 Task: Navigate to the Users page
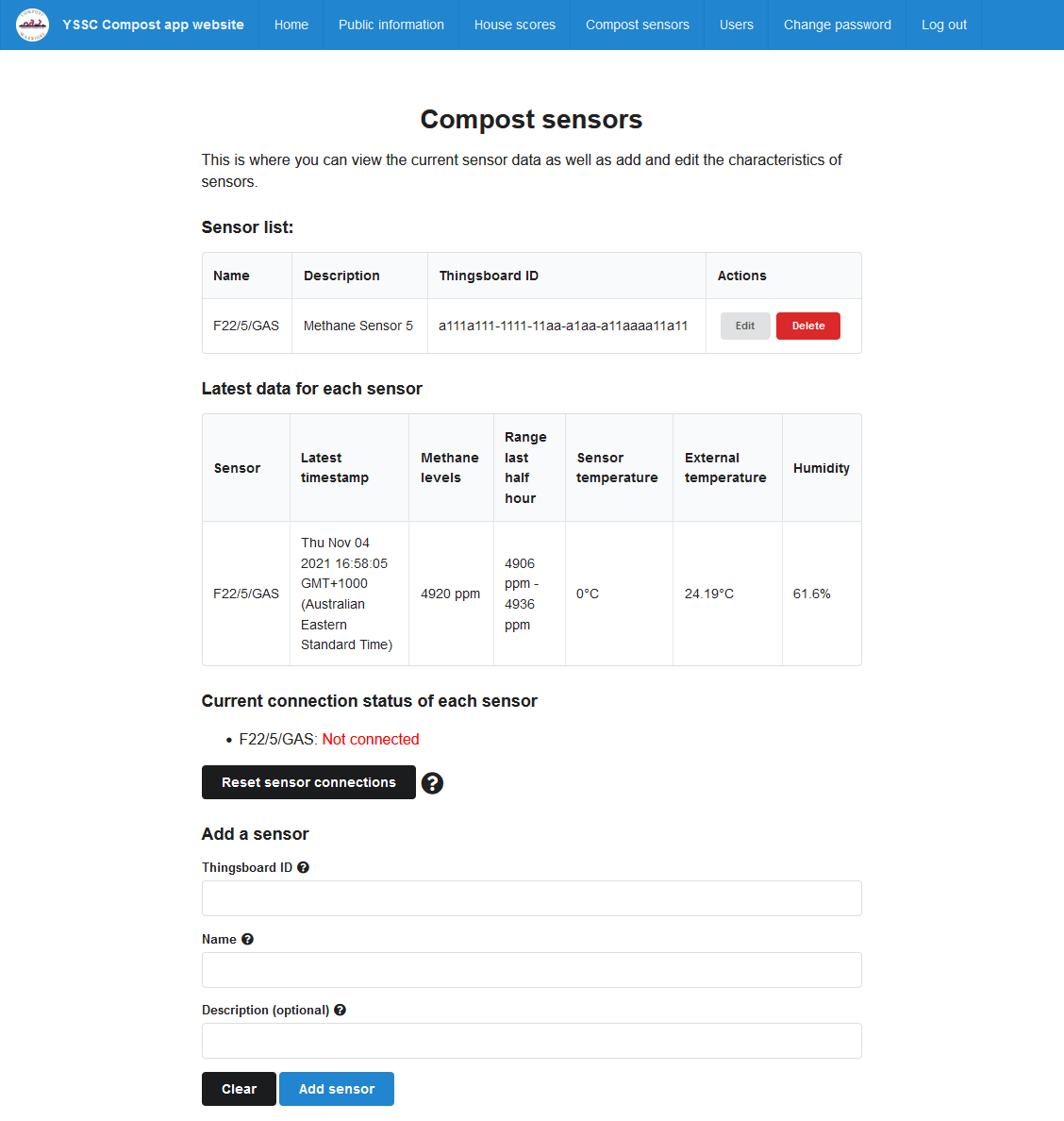(736, 25)
